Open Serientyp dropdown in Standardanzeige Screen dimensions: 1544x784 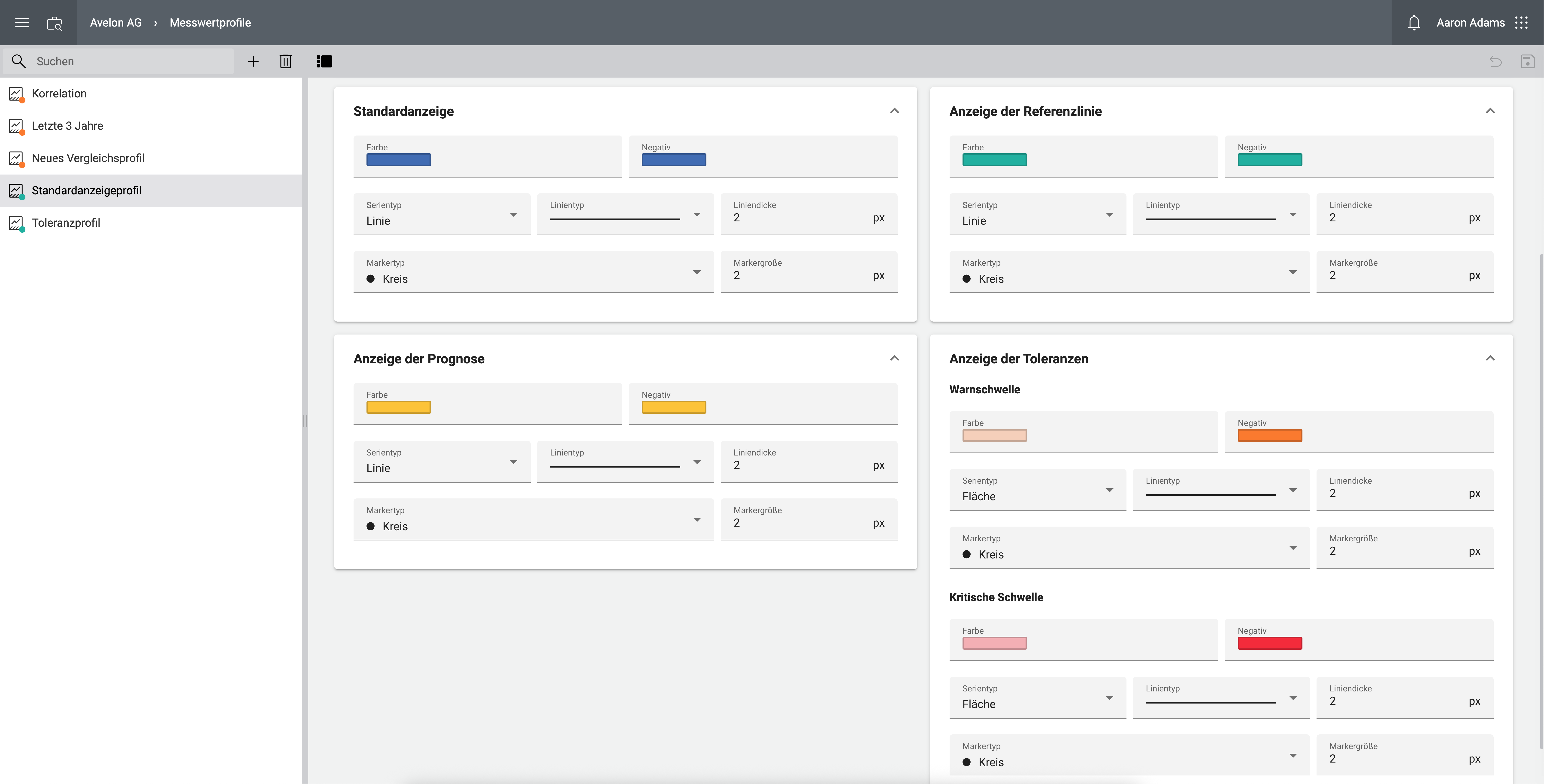(442, 214)
